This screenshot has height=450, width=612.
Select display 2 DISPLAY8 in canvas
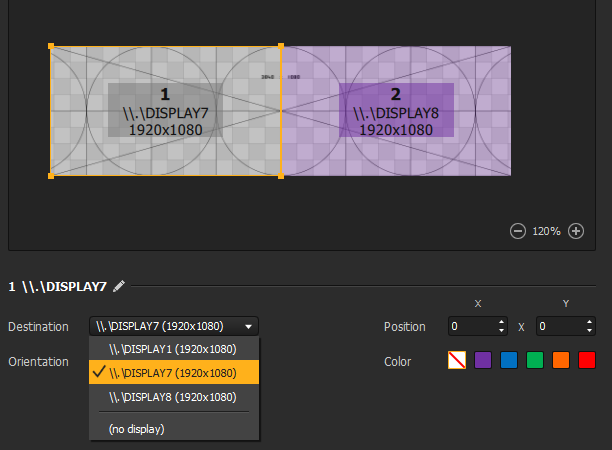point(396,111)
